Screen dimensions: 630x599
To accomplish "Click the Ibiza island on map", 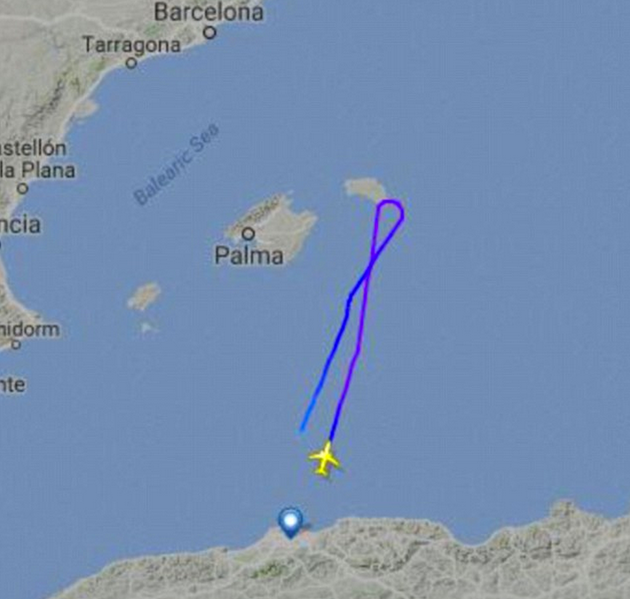I will pyautogui.click(x=144, y=296).
